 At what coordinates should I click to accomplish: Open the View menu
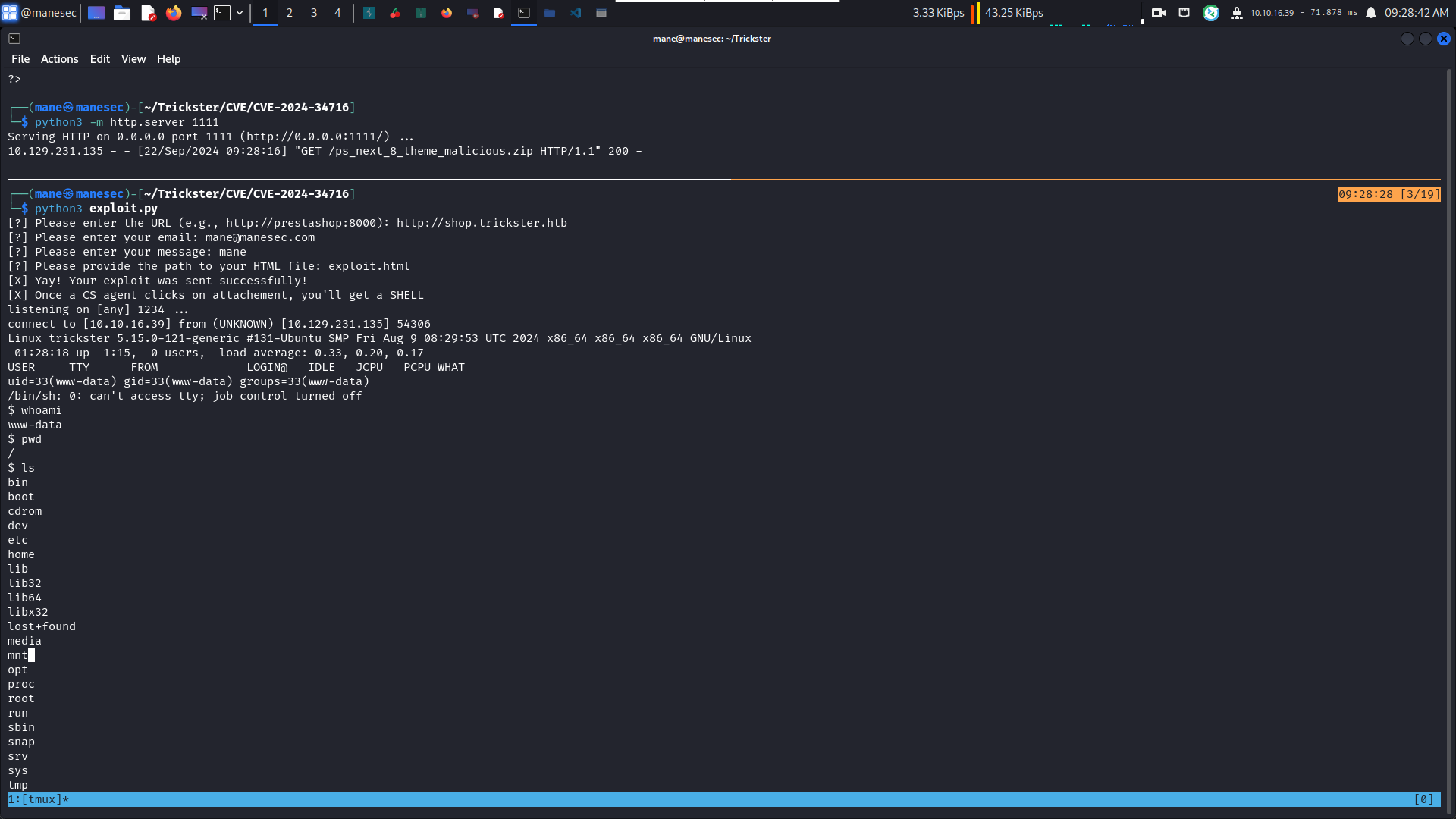click(x=133, y=59)
